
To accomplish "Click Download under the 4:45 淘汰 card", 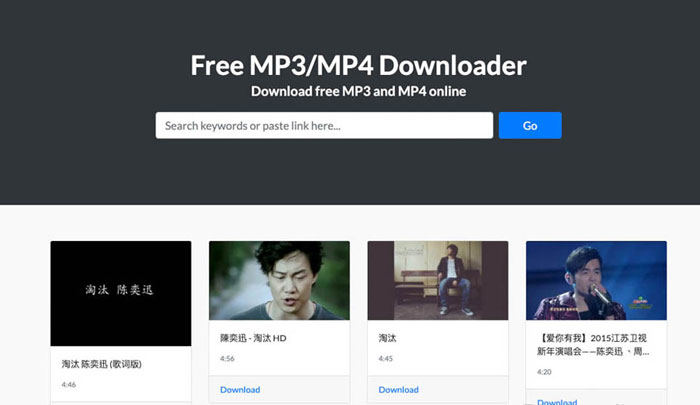I will click(399, 390).
